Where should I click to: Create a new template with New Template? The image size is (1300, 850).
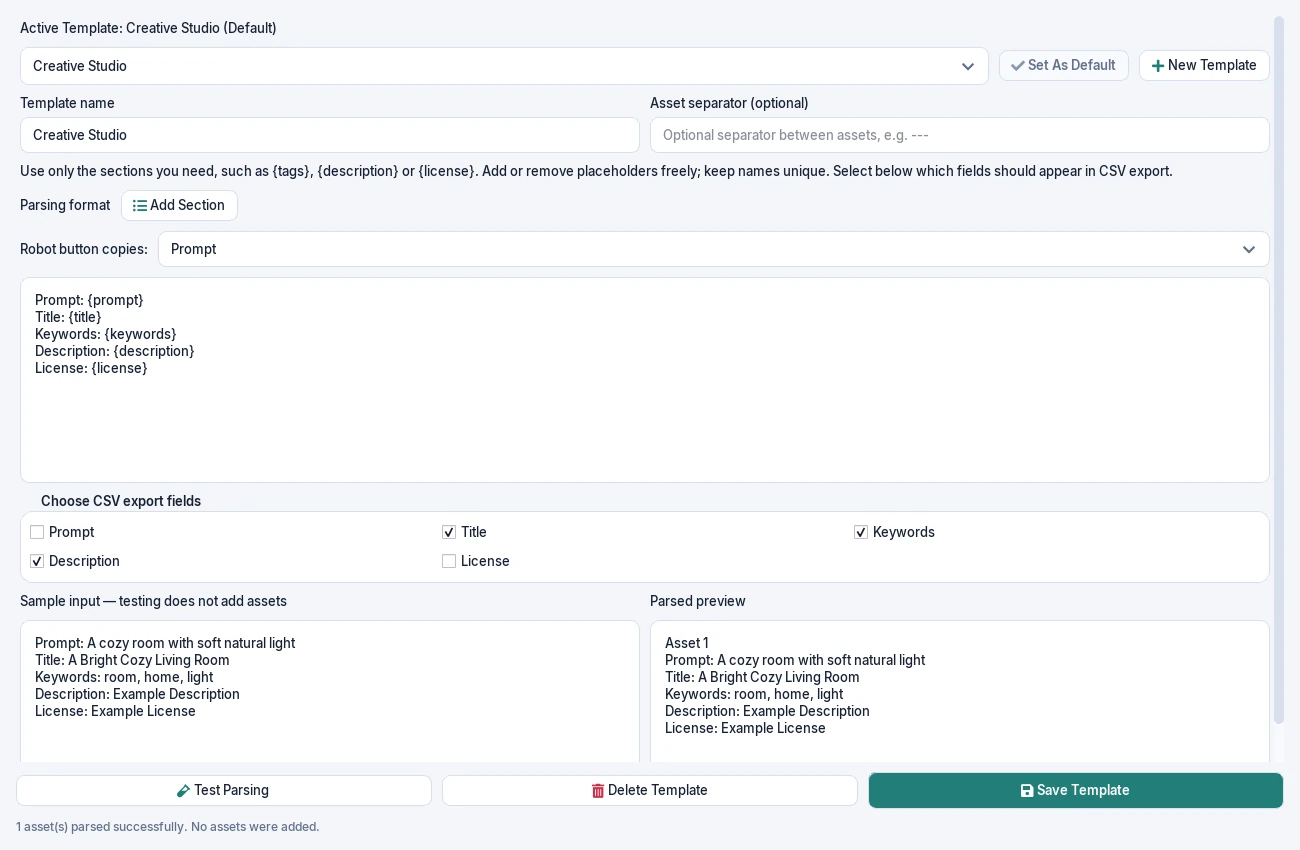[x=1204, y=66]
